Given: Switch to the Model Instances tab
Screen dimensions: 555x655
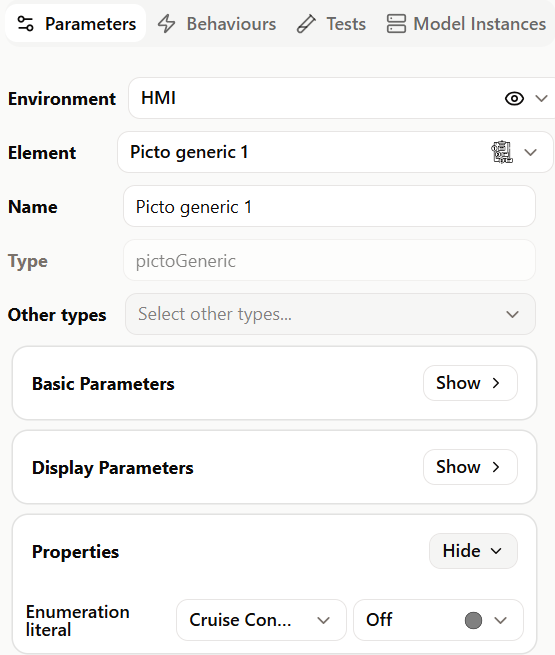Looking at the screenshot, I should (x=466, y=23).
